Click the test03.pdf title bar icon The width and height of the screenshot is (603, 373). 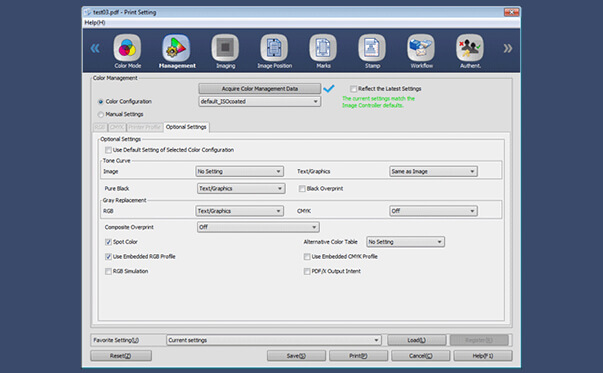point(88,12)
